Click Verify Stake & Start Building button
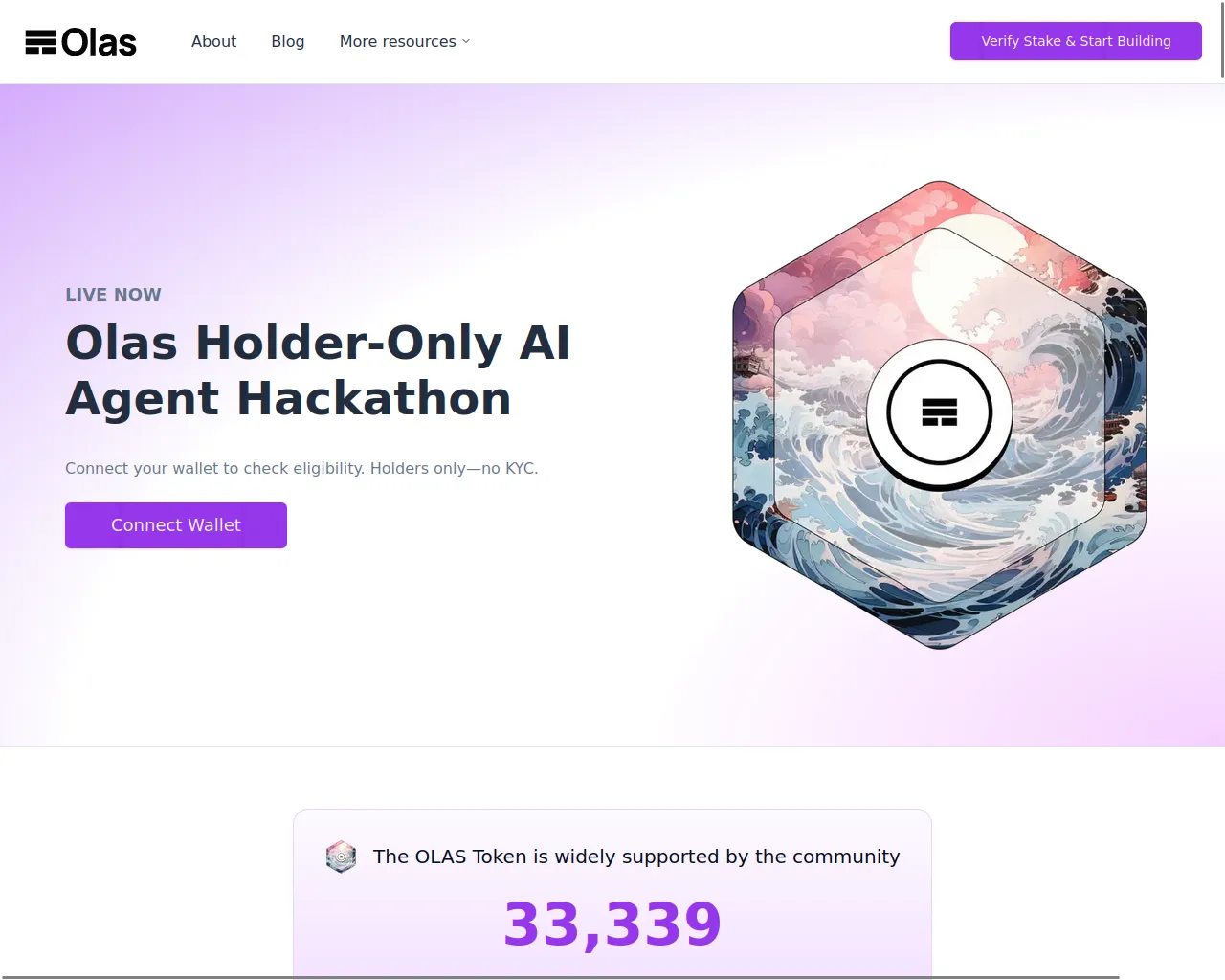This screenshot has width=1225, height=980. click(1076, 41)
